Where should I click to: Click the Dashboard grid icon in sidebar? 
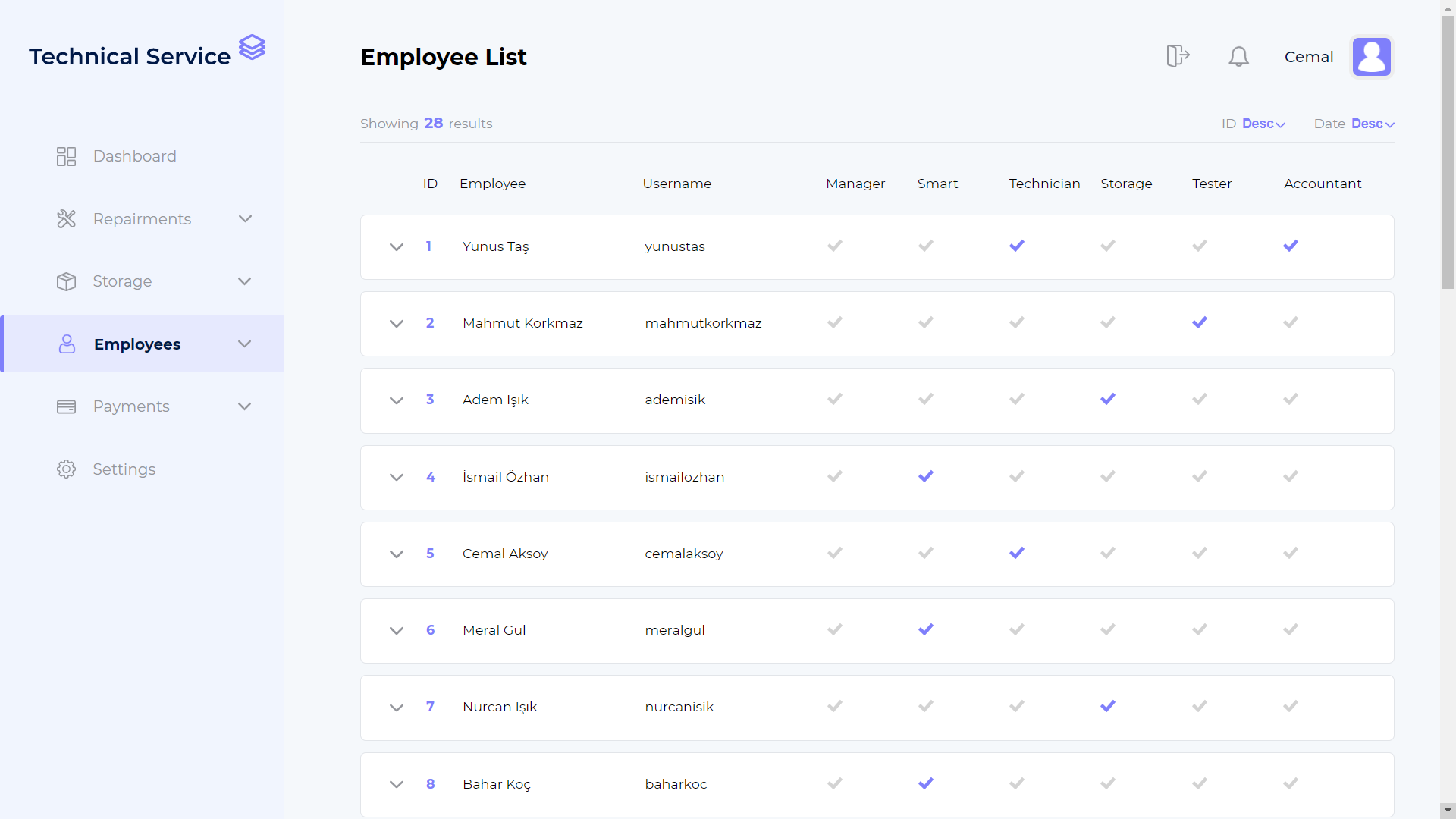click(66, 156)
